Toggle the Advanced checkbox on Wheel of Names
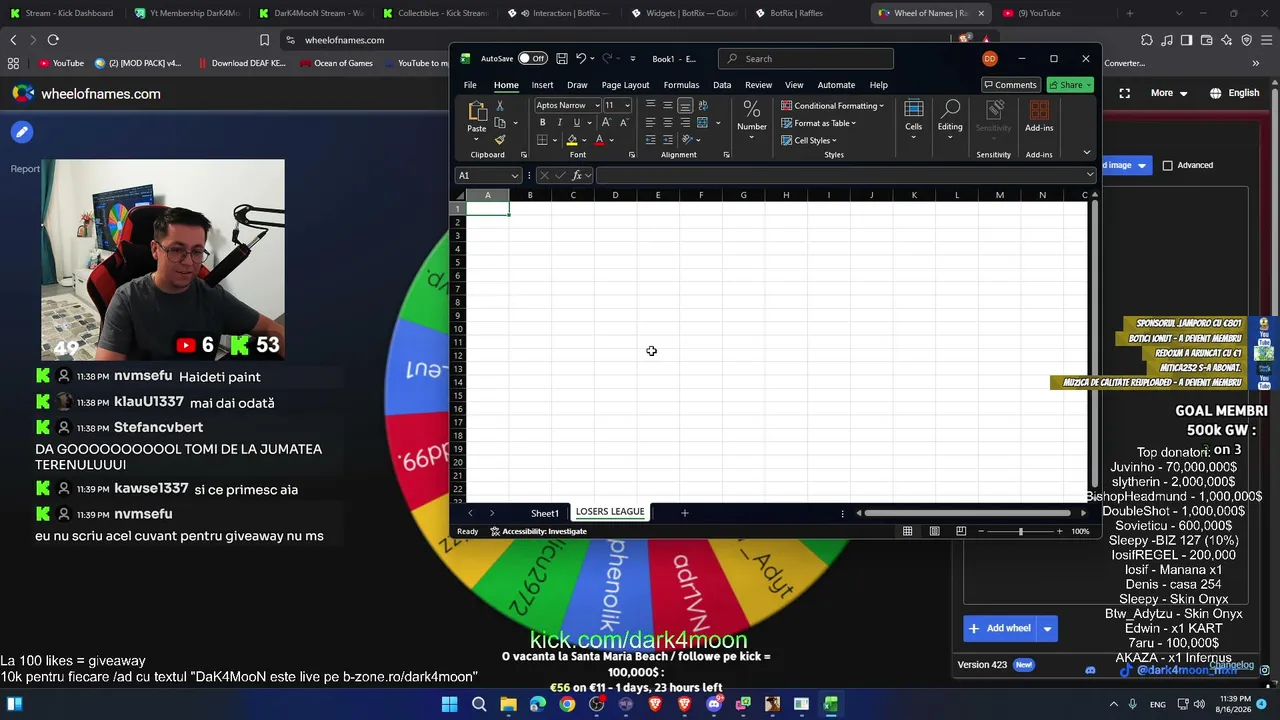Viewport: 1280px width, 720px height. pyautogui.click(x=1167, y=165)
